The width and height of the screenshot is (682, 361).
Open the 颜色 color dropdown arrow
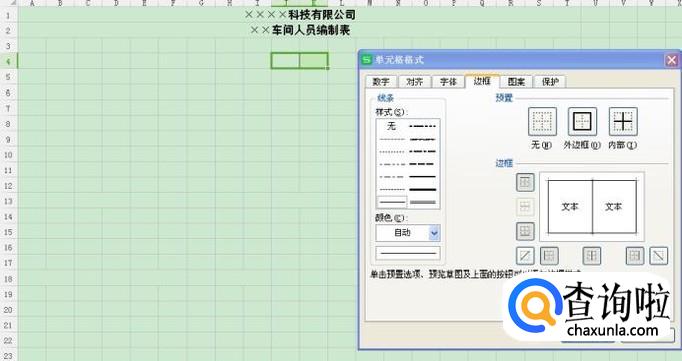click(x=434, y=233)
